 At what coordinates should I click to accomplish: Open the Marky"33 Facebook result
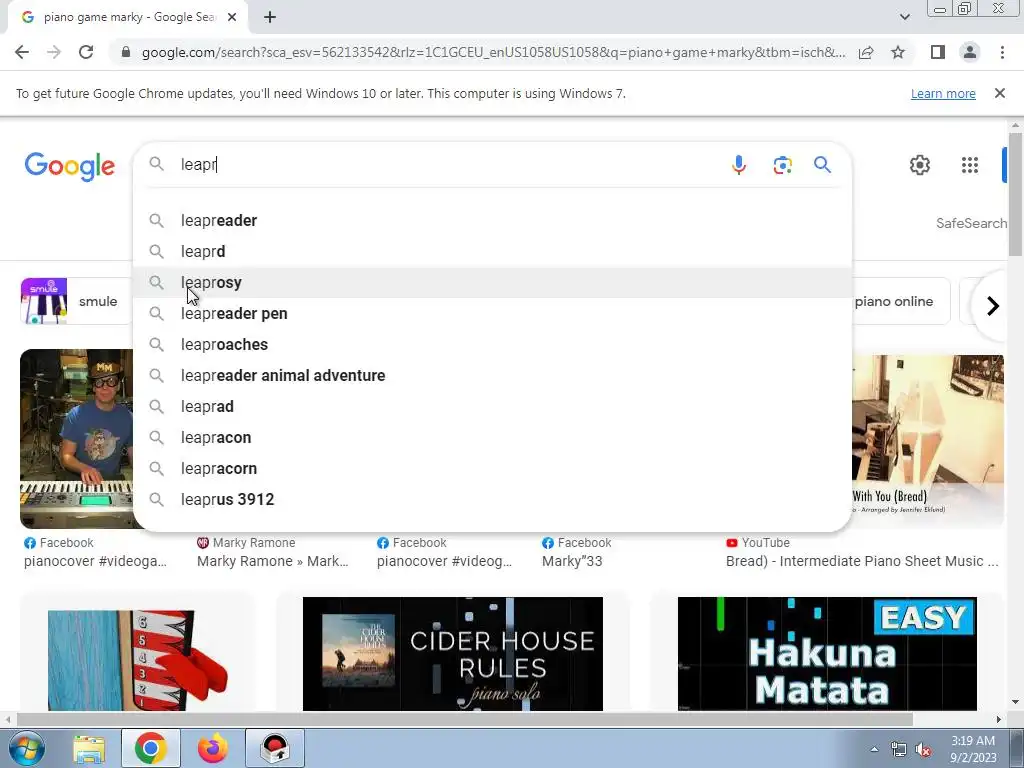click(572, 561)
